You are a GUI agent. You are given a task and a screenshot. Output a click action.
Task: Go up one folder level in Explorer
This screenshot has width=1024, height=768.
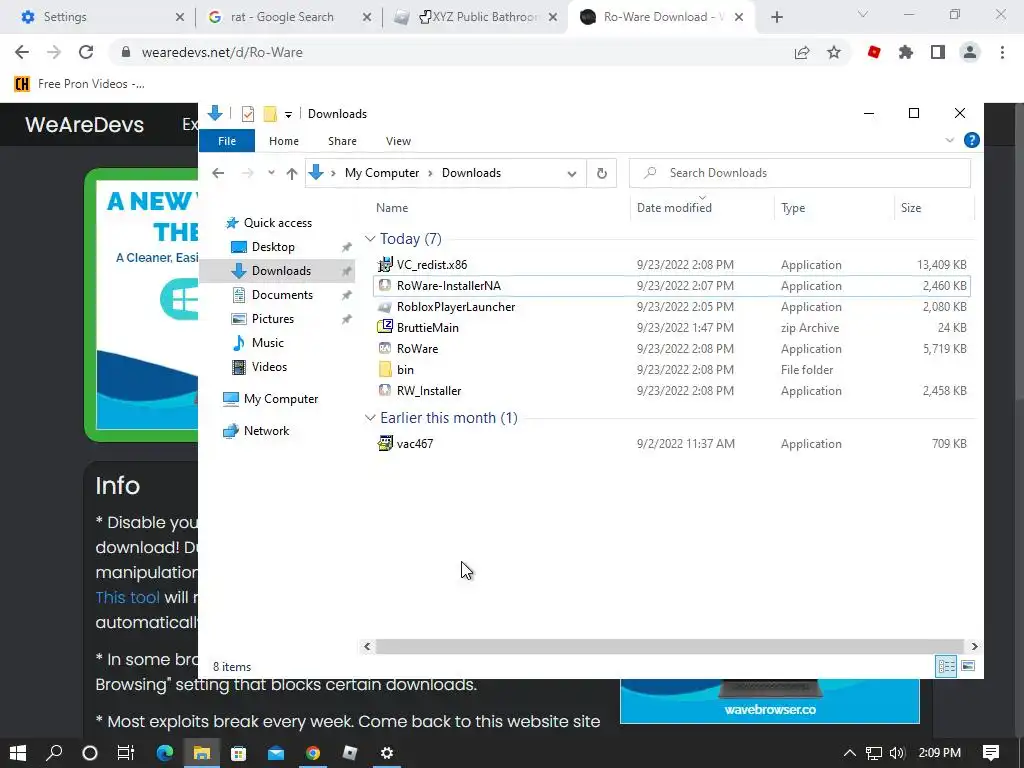pyautogui.click(x=292, y=173)
